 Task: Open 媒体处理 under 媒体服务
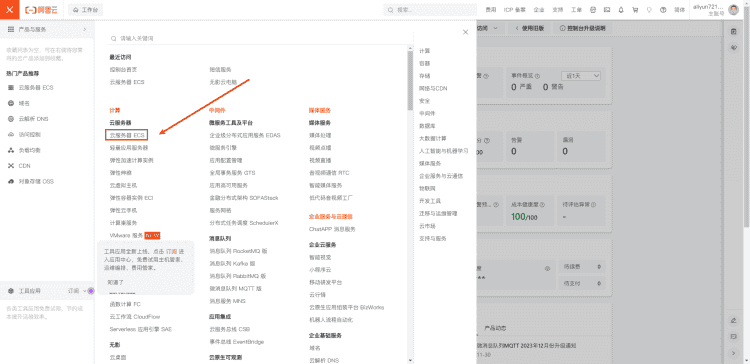(320, 135)
